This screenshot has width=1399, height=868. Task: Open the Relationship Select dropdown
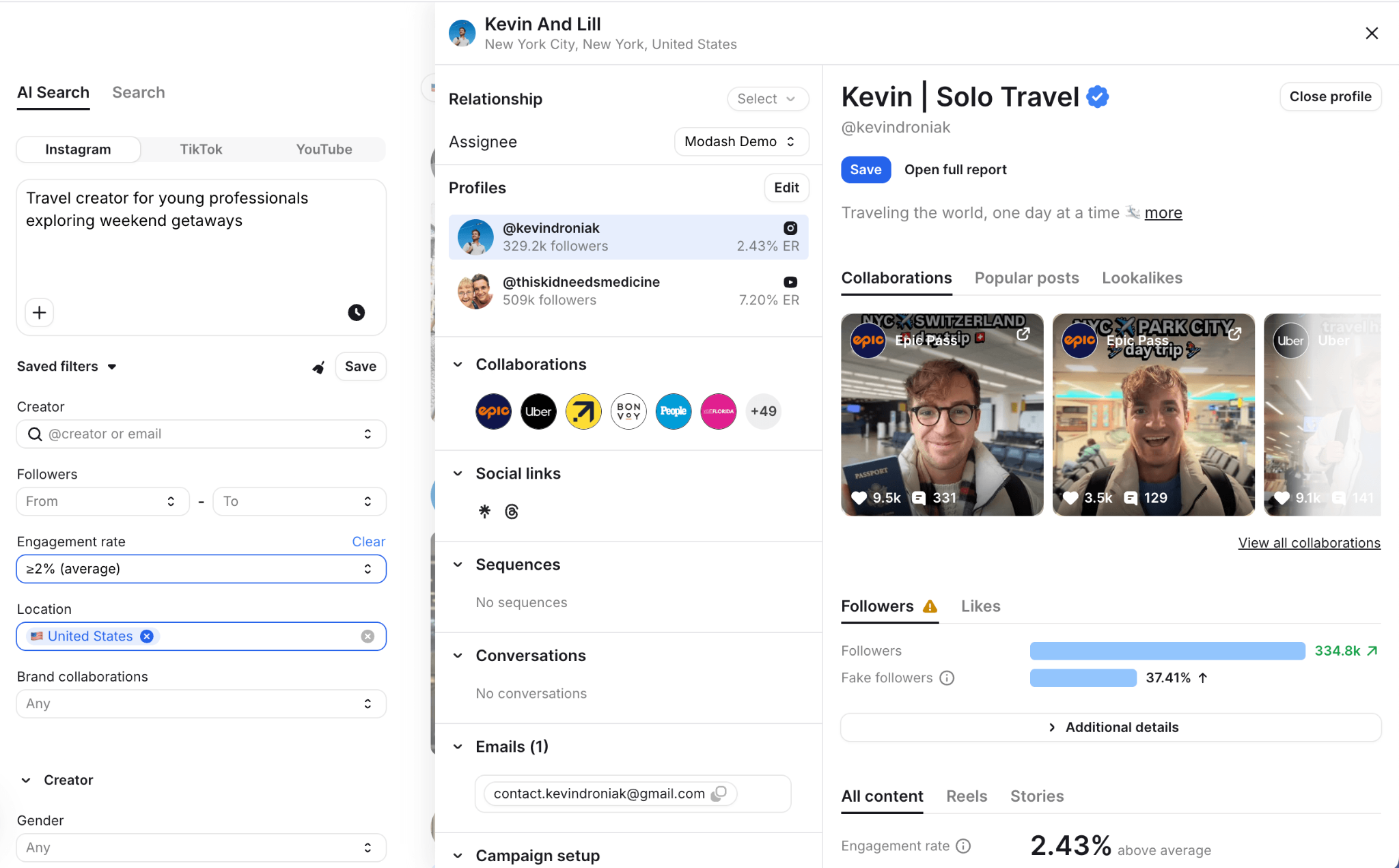click(x=767, y=99)
